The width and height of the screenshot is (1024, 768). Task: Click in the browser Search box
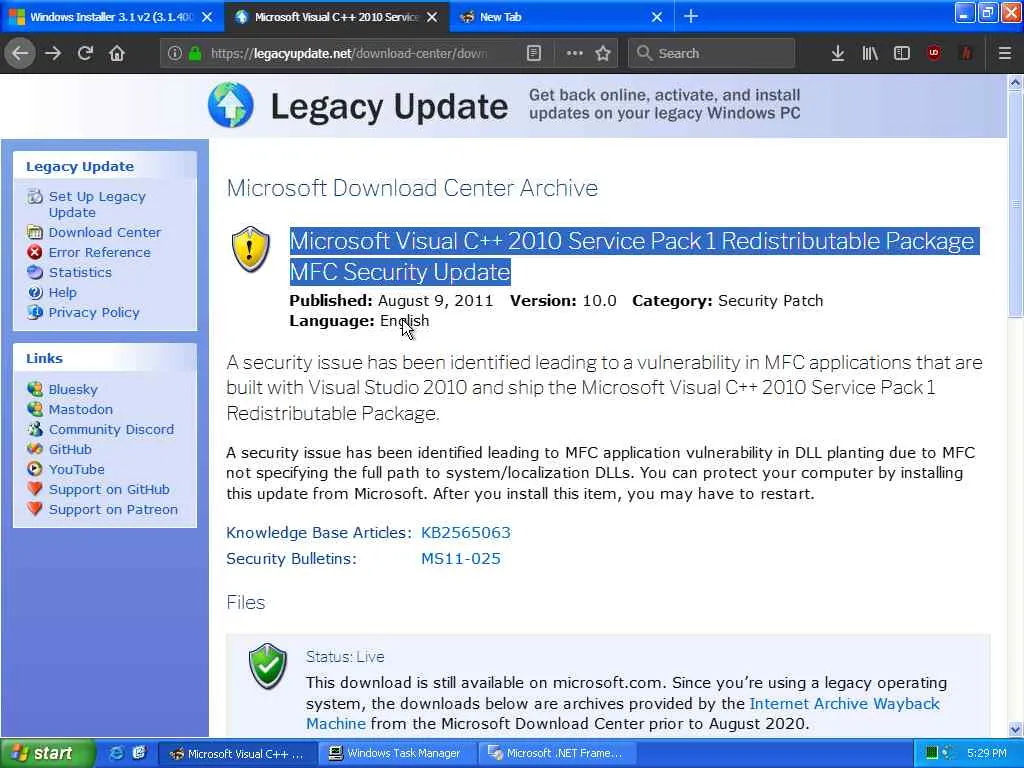click(x=712, y=53)
